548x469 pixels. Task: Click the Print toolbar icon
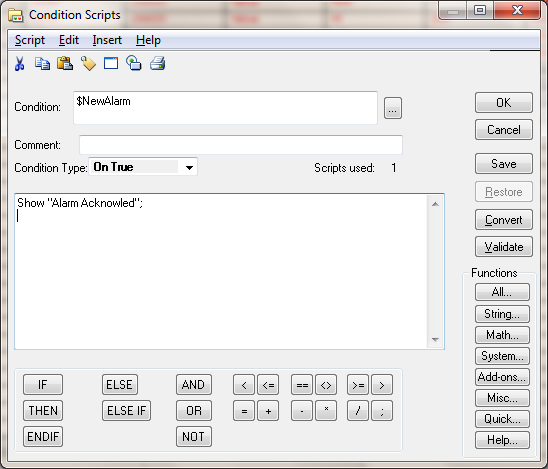click(x=157, y=64)
